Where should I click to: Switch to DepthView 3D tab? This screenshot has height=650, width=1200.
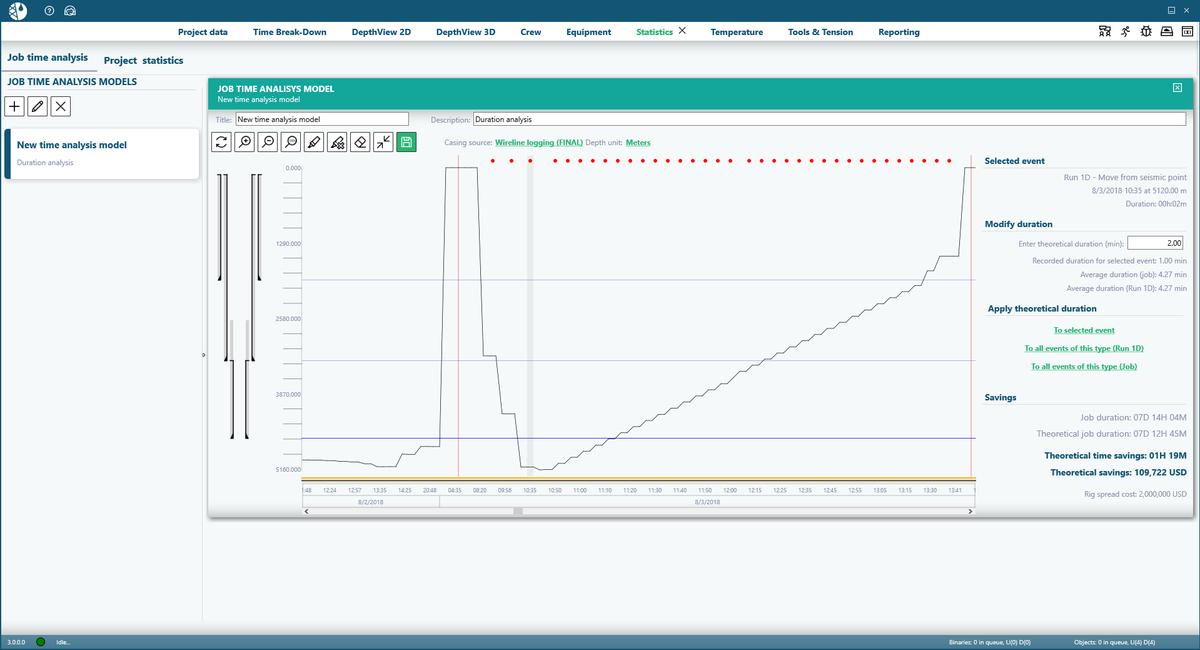click(x=466, y=32)
